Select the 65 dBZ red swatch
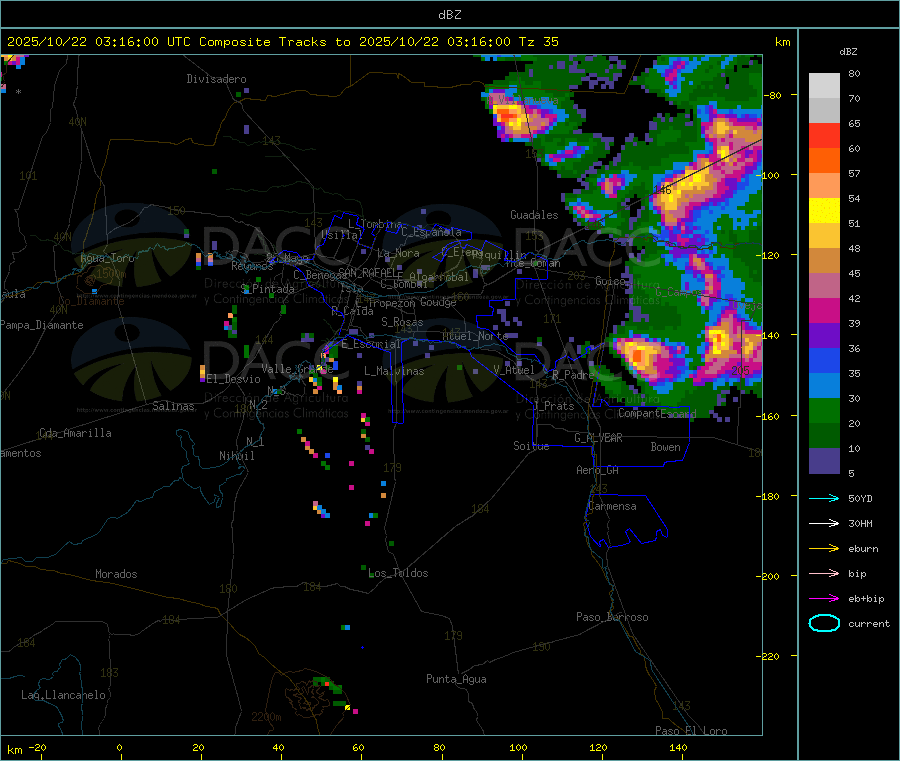 [824, 135]
